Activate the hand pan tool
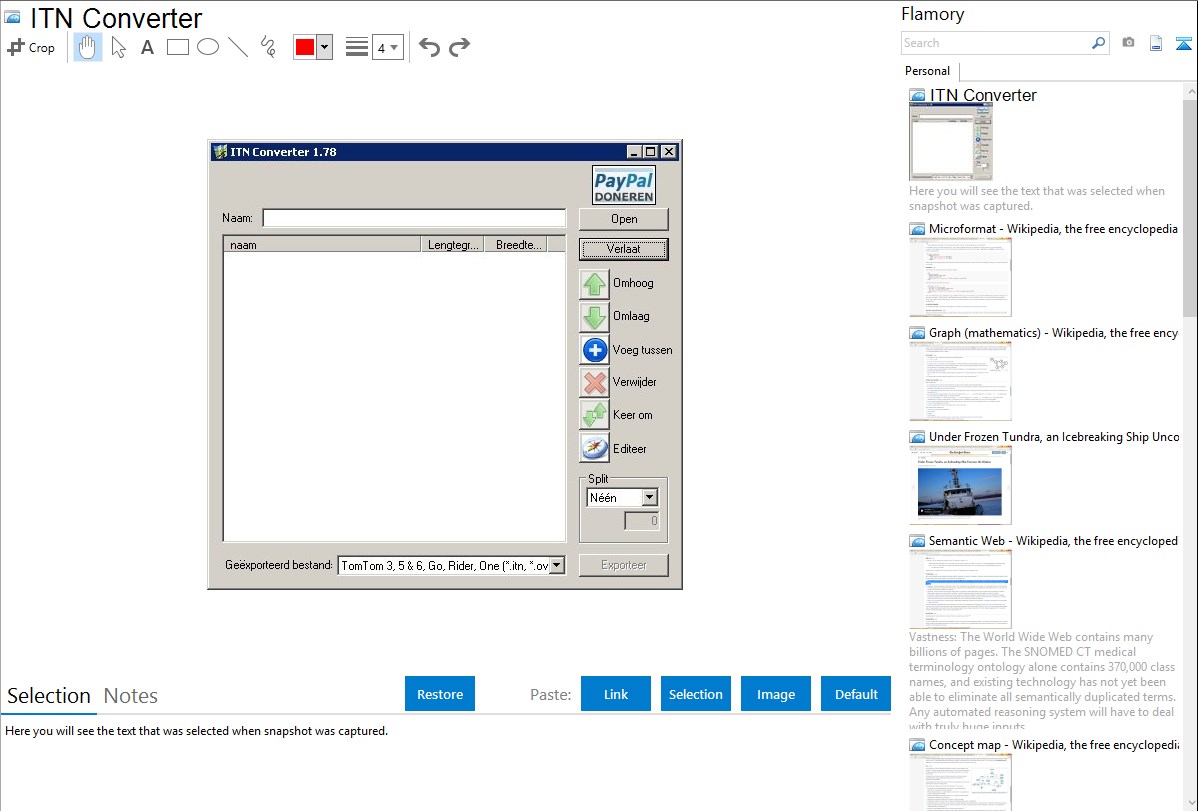 [x=87, y=47]
